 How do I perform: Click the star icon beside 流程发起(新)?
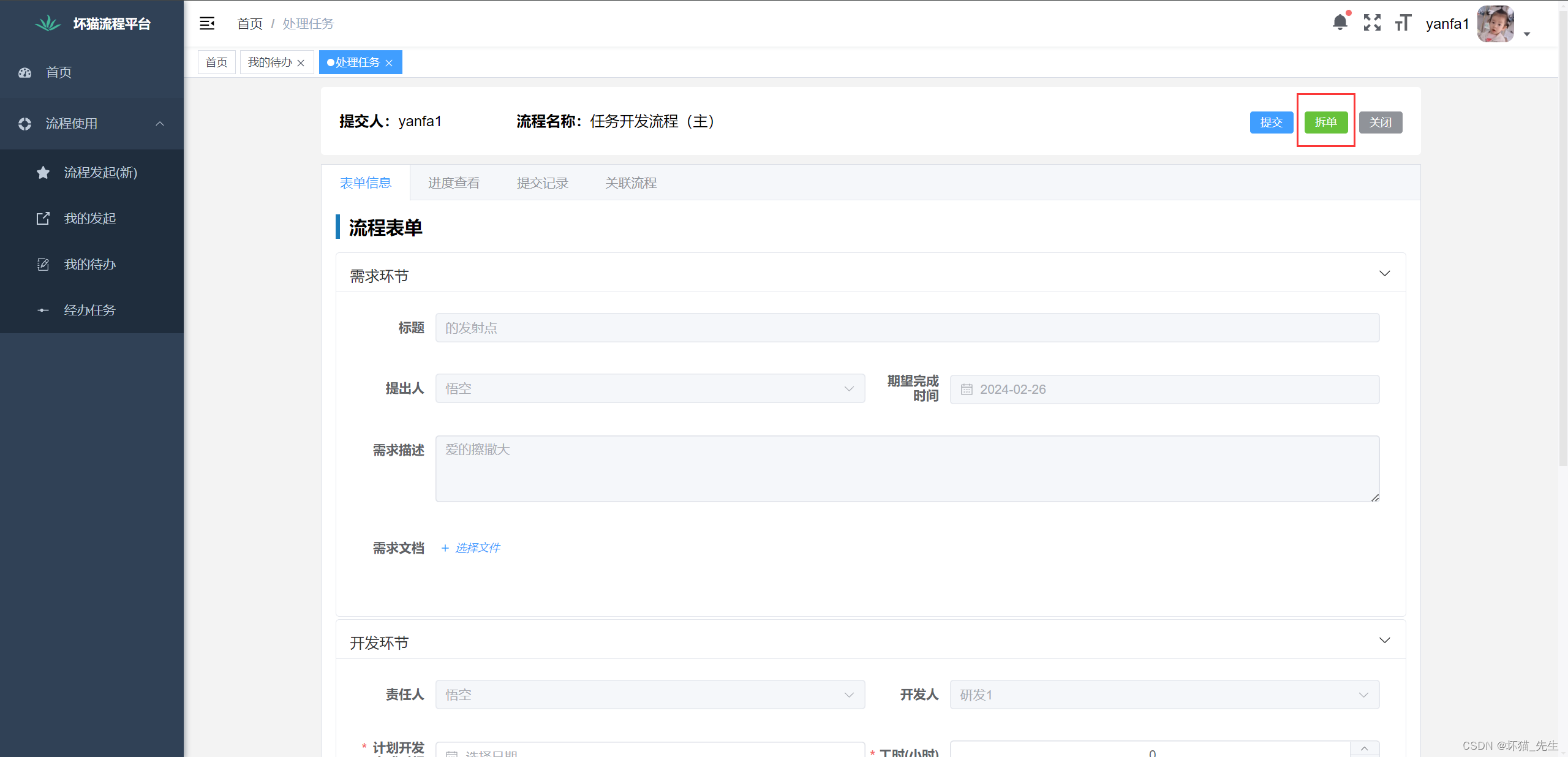point(43,172)
